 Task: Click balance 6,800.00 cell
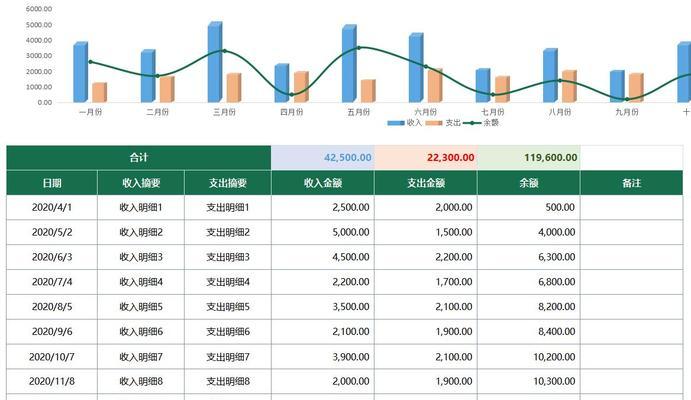[529, 282]
